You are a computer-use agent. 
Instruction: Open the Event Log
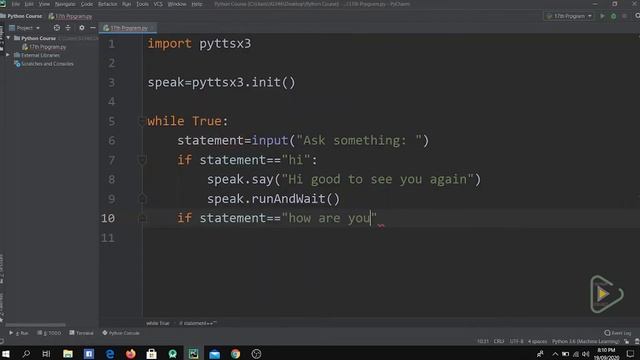click(618, 333)
